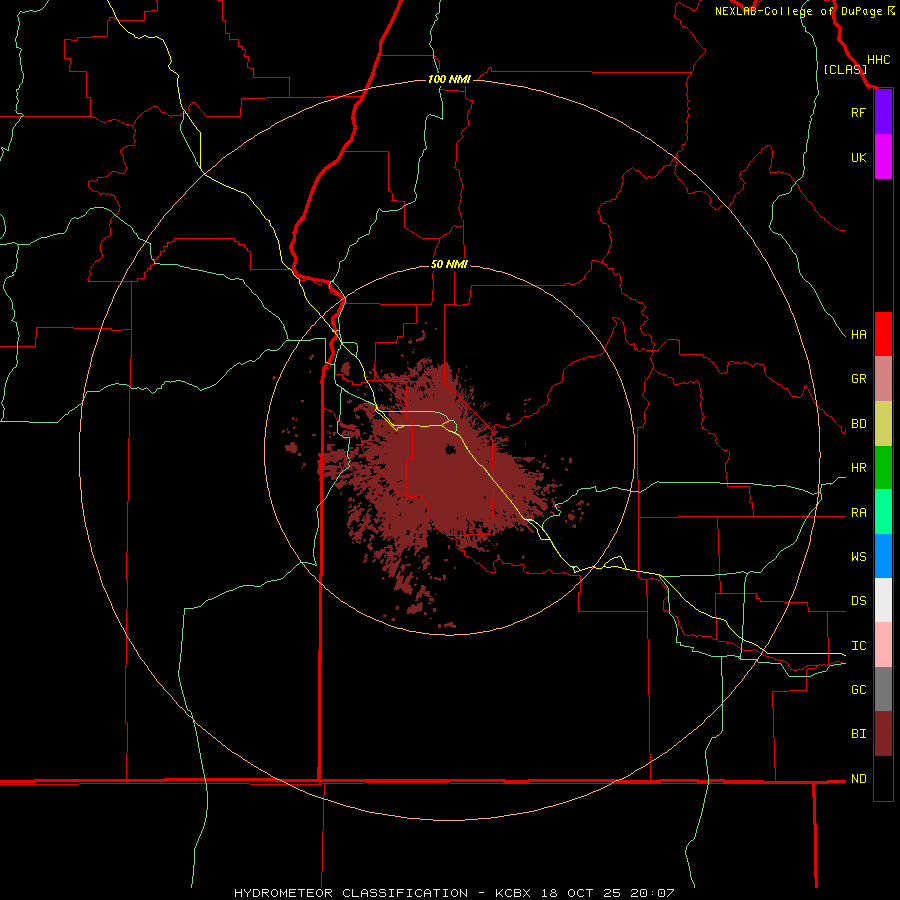The height and width of the screenshot is (900, 900).
Task: Click the HHC product label
Action: (x=878, y=60)
